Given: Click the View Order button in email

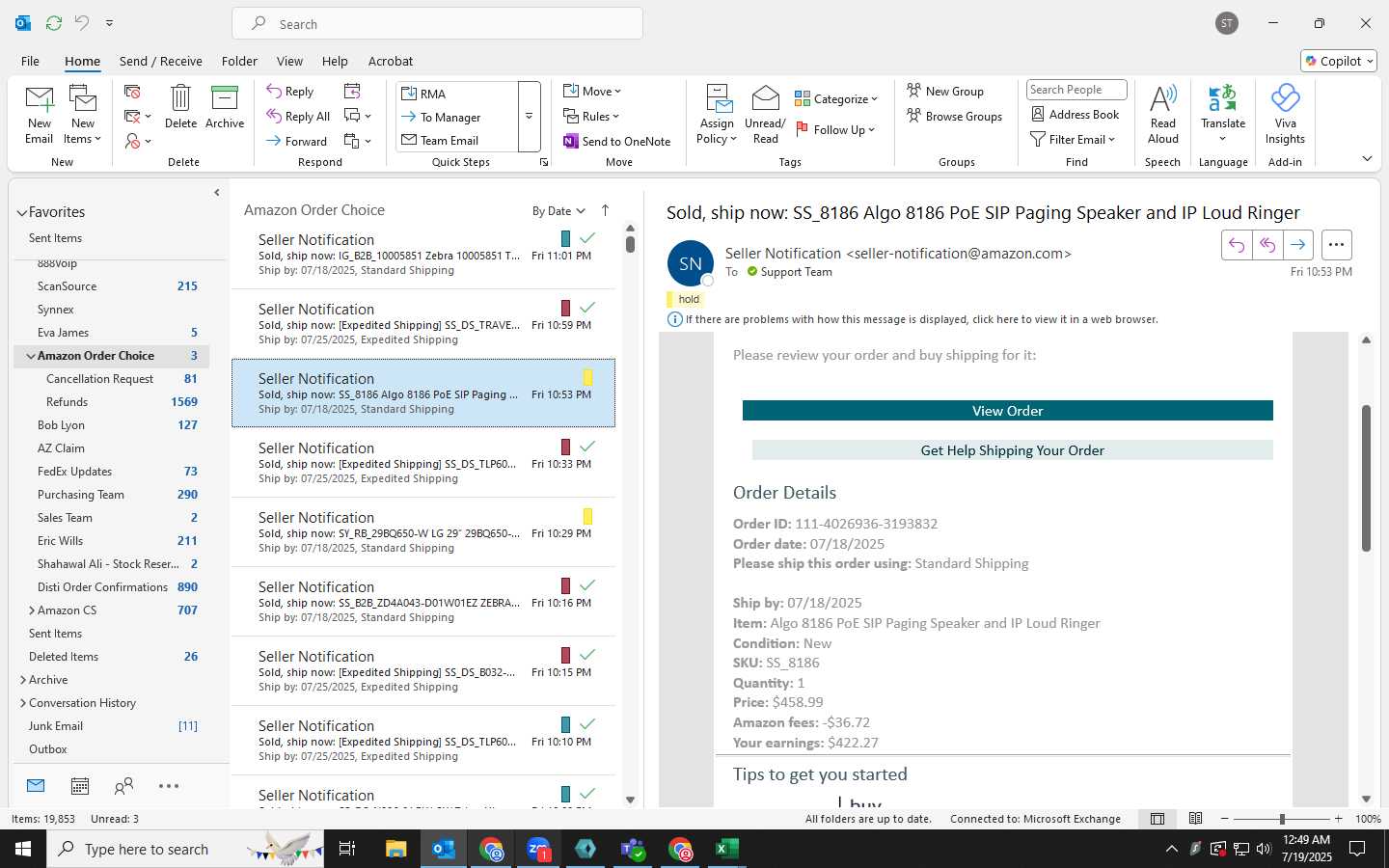Looking at the screenshot, I should click(1007, 411).
